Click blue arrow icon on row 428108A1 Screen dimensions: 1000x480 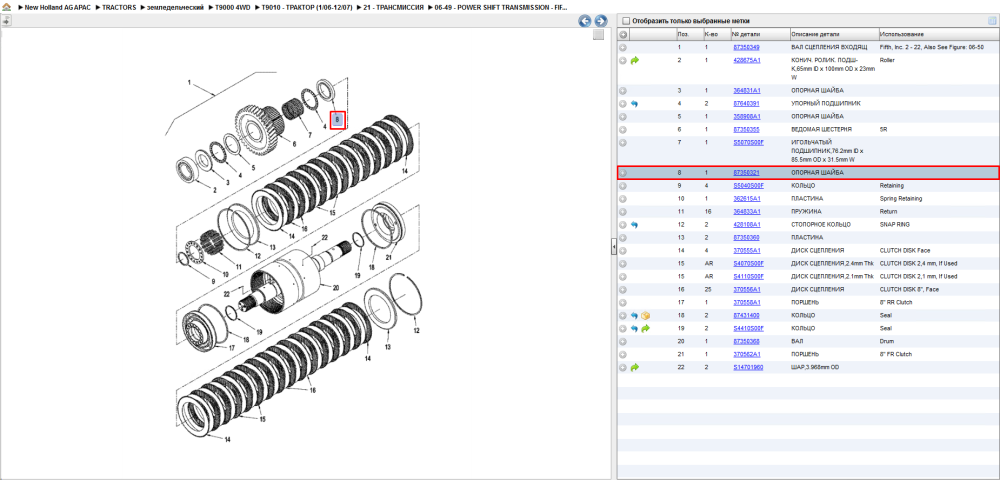point(635,224)
